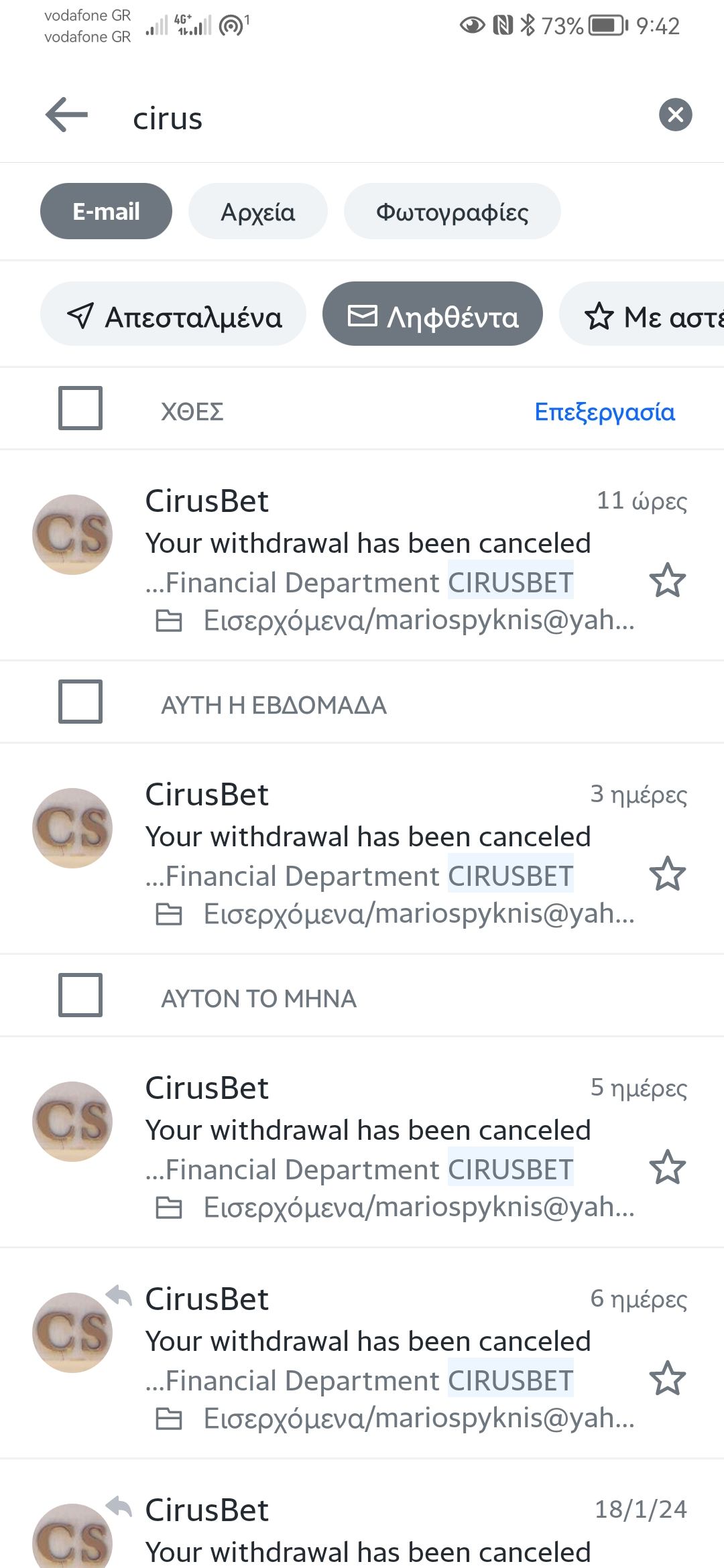The width and height of the screenshot is (724, 1568).
Task: Tap CS avatar of 3 ημέρες email
Action: point(72,828)
